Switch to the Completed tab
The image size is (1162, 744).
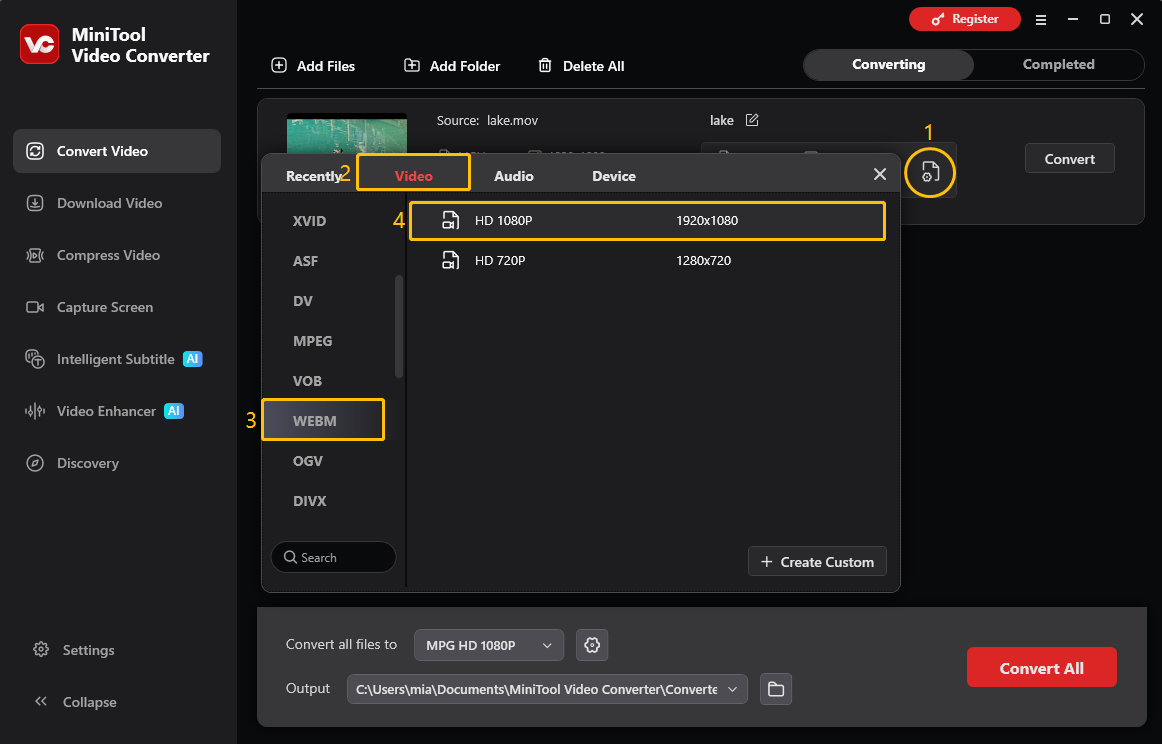(1058, 64)
